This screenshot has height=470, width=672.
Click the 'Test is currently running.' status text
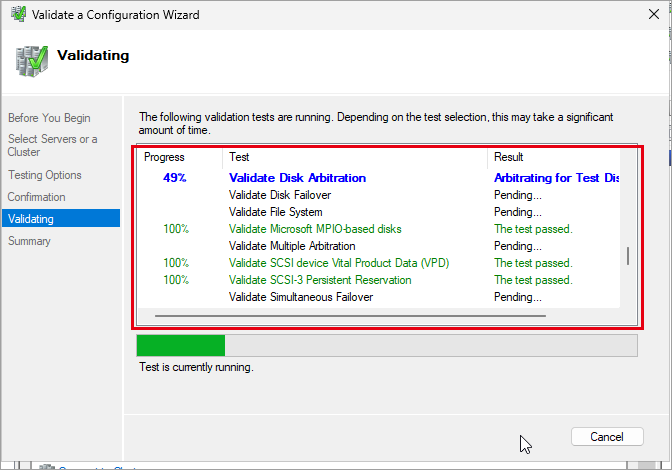196,367
